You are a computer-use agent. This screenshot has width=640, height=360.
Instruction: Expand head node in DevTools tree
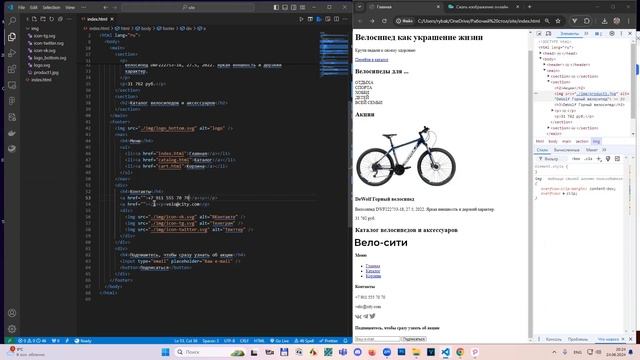(x=540, y=53)
